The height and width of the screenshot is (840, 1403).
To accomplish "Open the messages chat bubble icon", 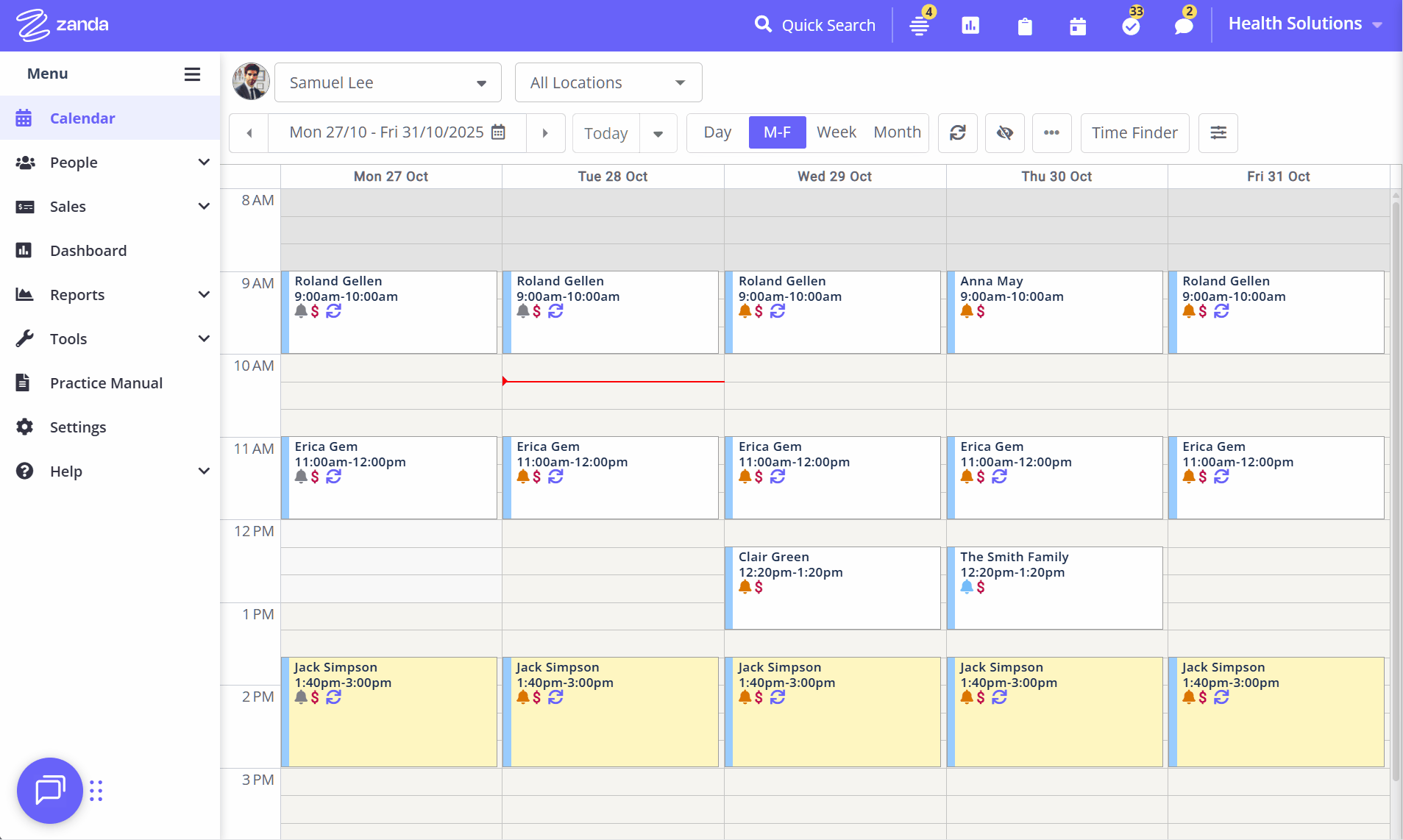I will tap(1183, 26).
